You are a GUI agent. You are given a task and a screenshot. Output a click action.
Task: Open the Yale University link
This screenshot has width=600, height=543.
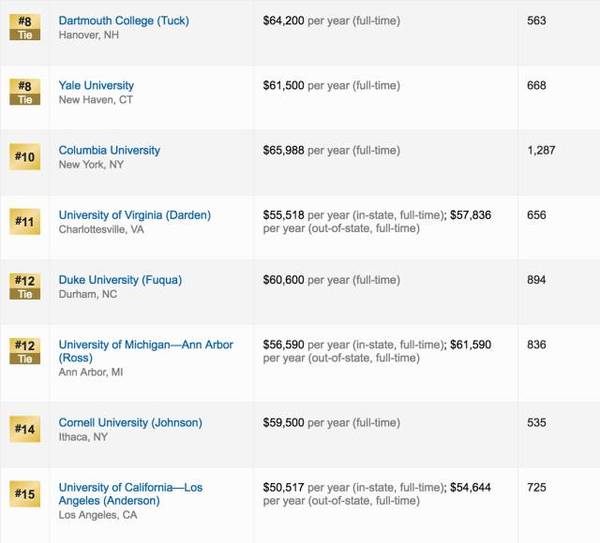point(96,86)
